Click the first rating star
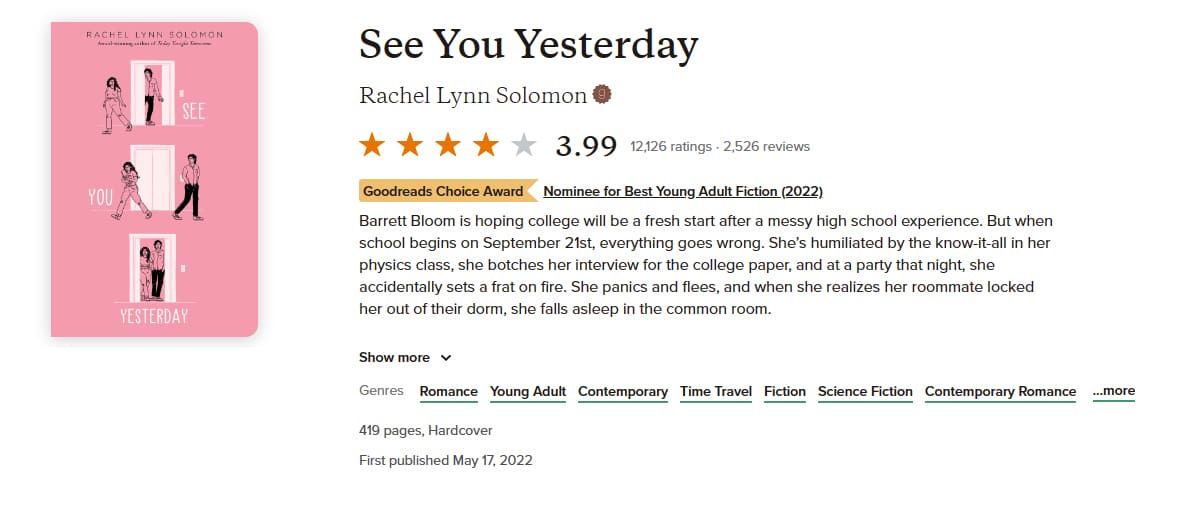Image resolution: width=1180 pixels, height=531 pixels. point(373,146)
